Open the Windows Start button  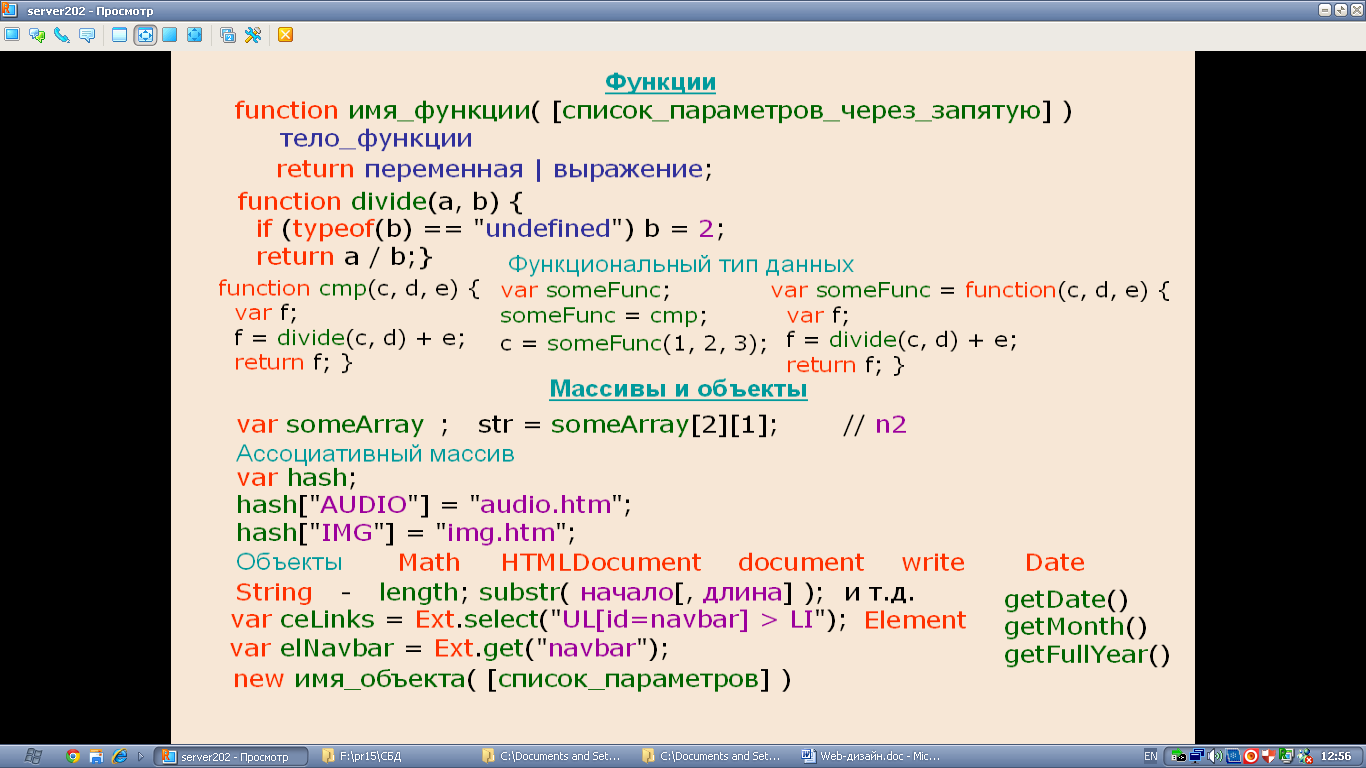click(32, 756)
